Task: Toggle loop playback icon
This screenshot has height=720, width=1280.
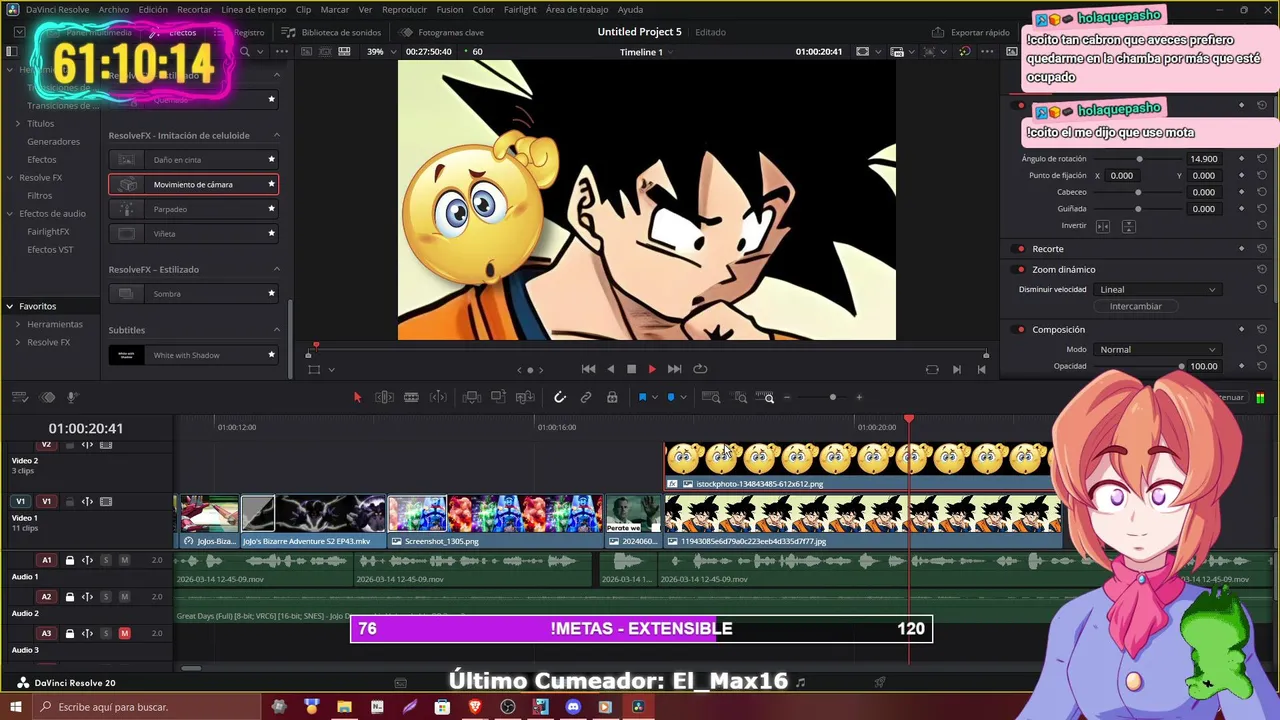Action: pyautogui.click(x=700, y=369)
